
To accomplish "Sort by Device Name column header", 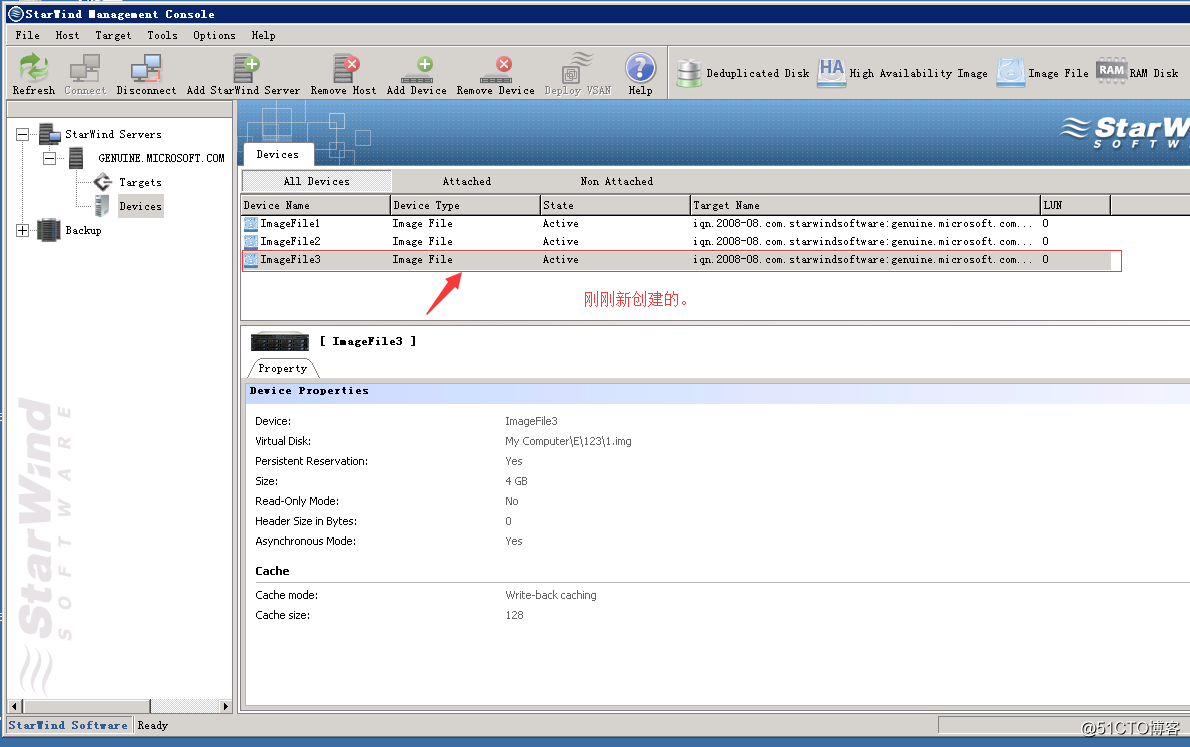I will (316, 205).
